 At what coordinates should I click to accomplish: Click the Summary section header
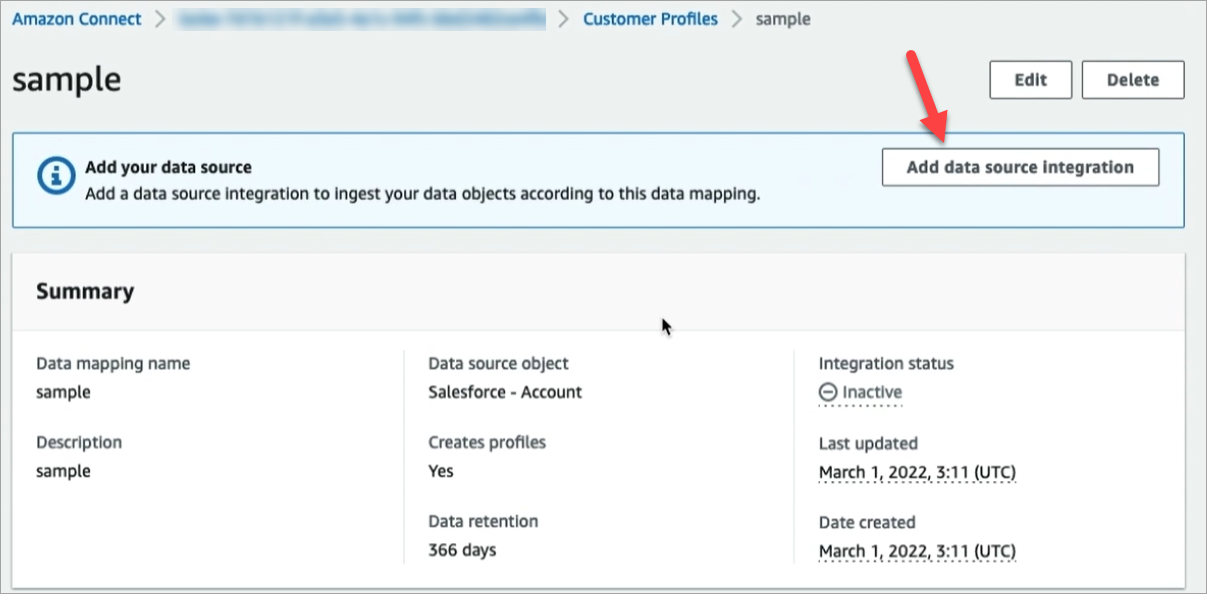click(x=85, y=291)
